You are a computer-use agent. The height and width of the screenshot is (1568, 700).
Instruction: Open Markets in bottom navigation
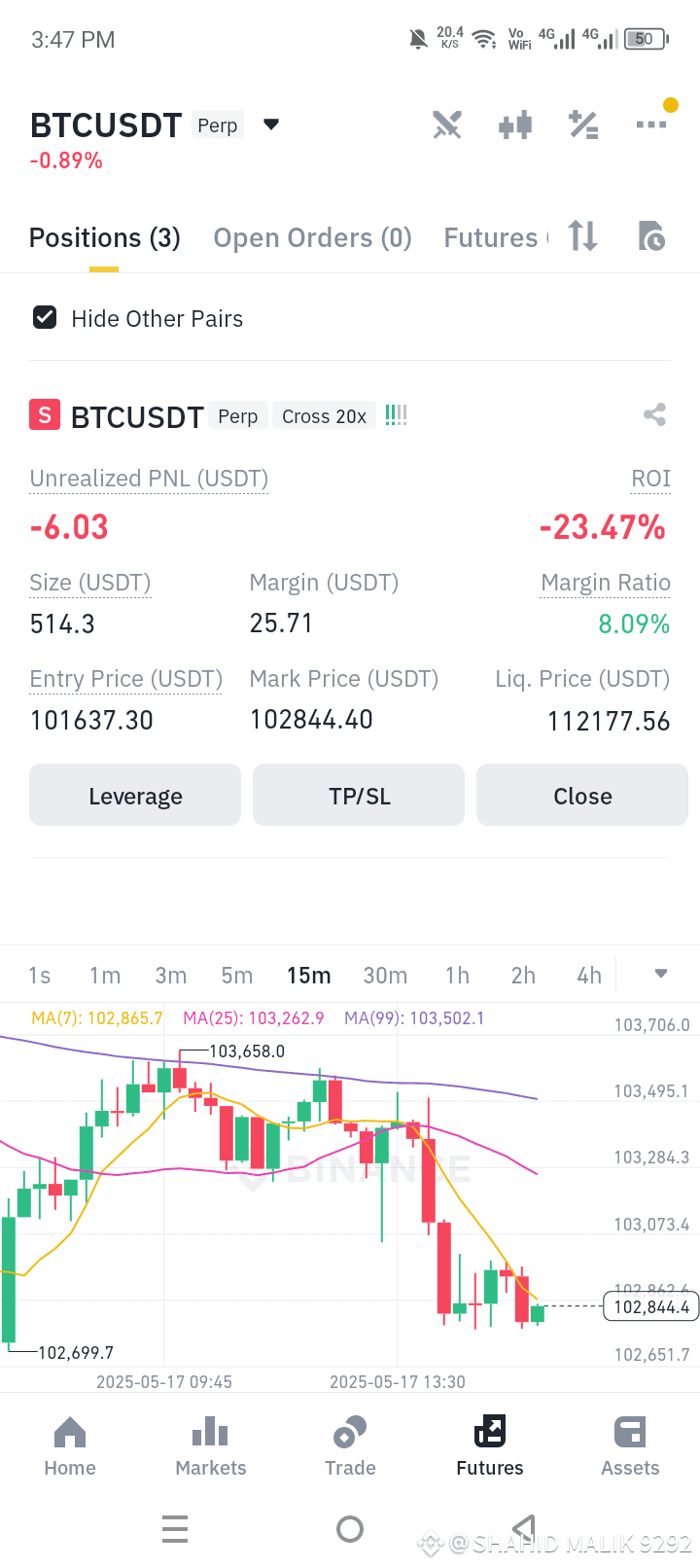pos(211,1446)
